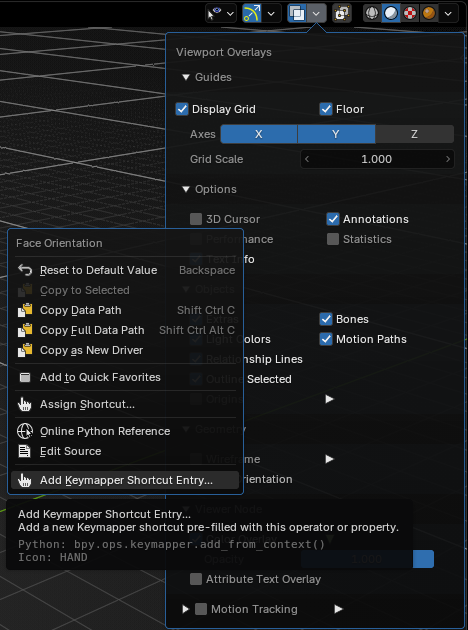Viewport: 468px width, 630px height.
Task: Open the Origins options popover arrow
Action: (x=330, y=399)
